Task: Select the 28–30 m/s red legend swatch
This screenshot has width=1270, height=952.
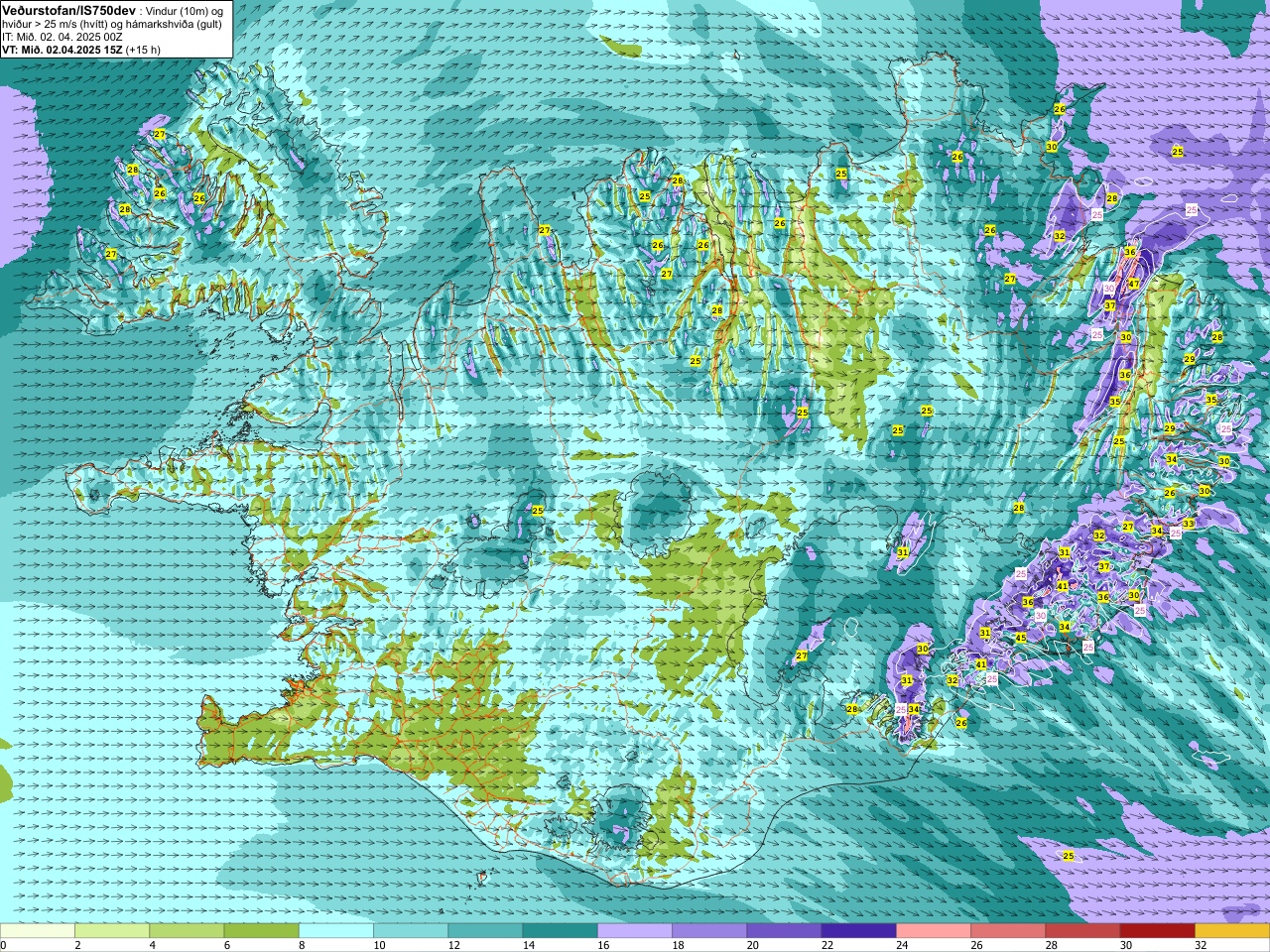Action: (x=1082, y=931)
